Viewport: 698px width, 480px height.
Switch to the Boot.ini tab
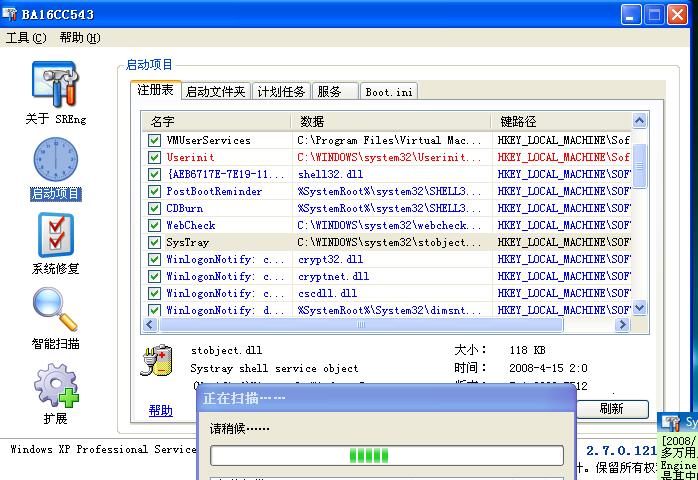pyautogui.click(x=389, y=92)
